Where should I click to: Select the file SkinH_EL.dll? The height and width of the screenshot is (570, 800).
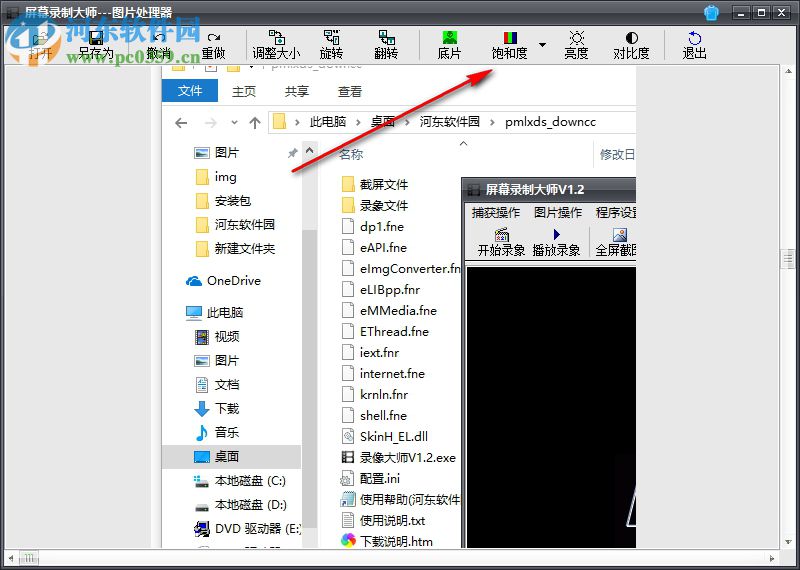coord(385,436)
